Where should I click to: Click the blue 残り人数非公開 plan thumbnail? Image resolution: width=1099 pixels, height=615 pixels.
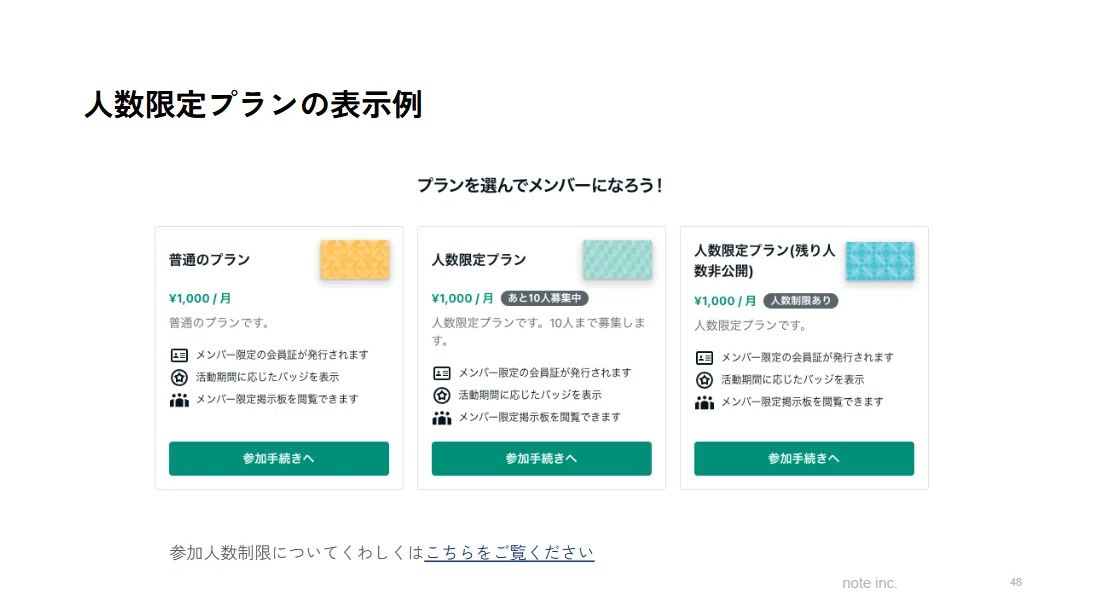pyautogui.click(x=880, y=261)
